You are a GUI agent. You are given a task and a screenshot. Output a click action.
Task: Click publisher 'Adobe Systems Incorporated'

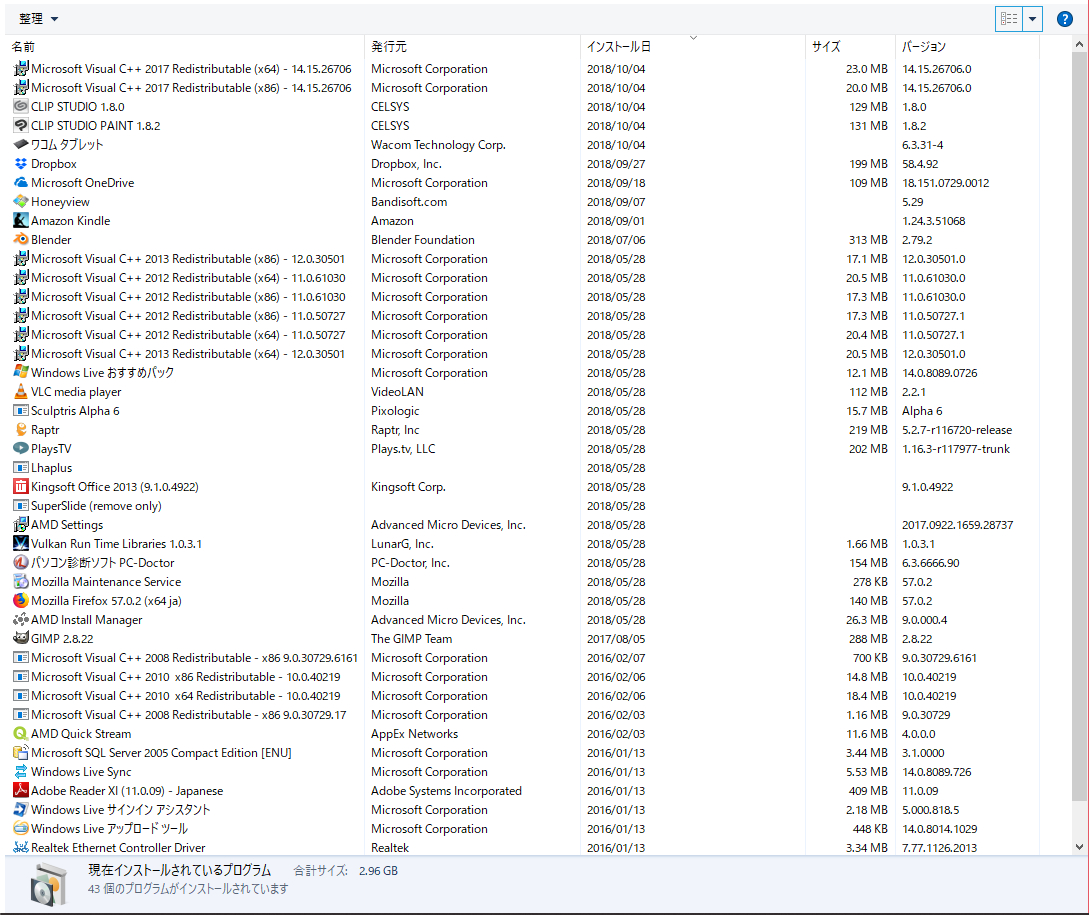click(446, 791)
